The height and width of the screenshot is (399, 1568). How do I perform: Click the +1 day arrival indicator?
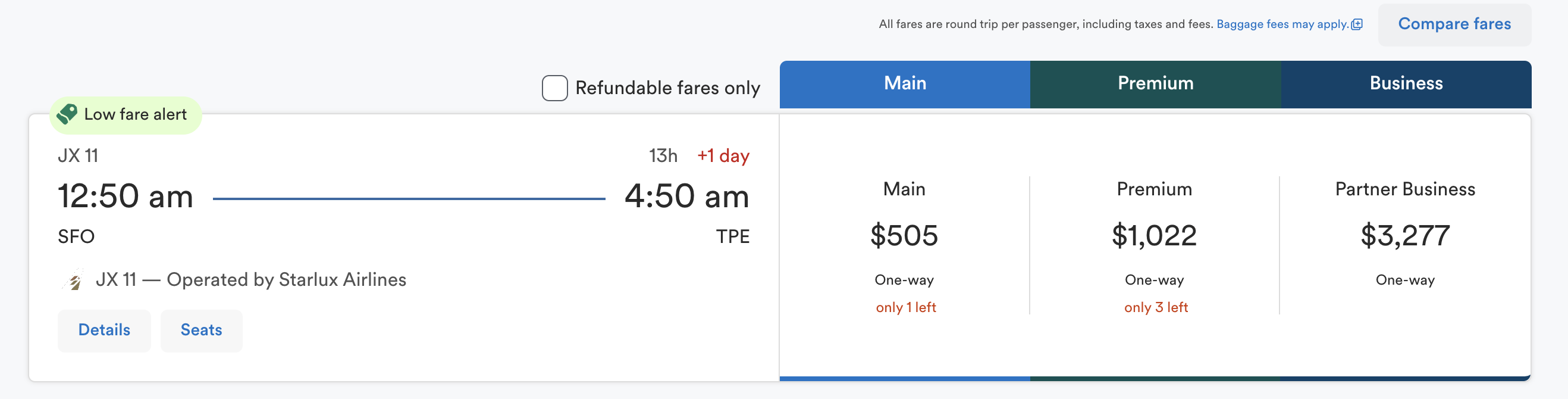tap(723, 156)
